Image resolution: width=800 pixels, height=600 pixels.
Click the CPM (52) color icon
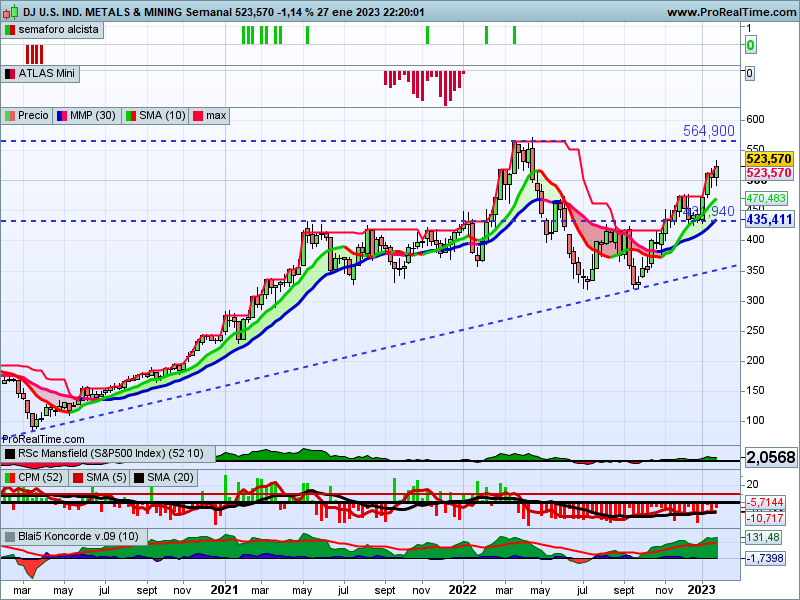pyautogui.click(x=10, y=479)
